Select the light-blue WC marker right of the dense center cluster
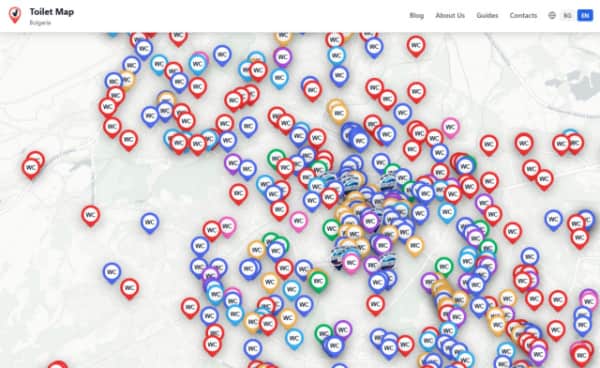 (447, 212)
